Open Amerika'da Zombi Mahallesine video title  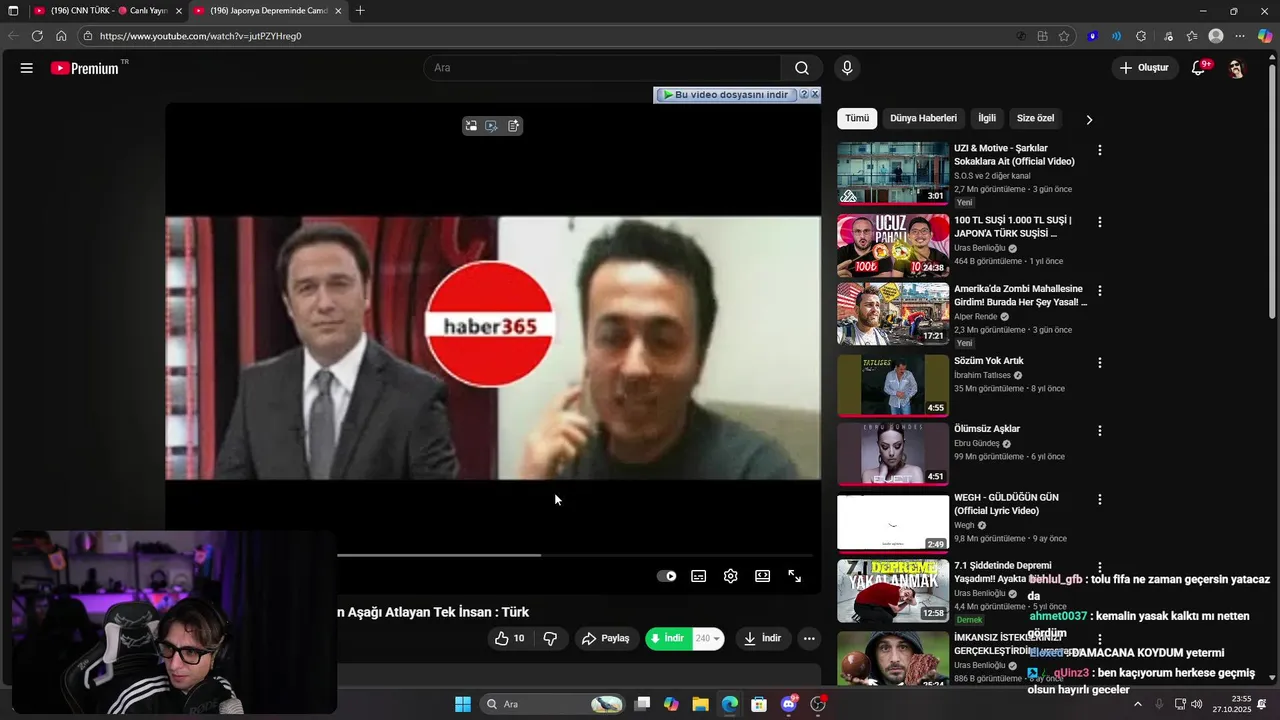[1020, 296]
